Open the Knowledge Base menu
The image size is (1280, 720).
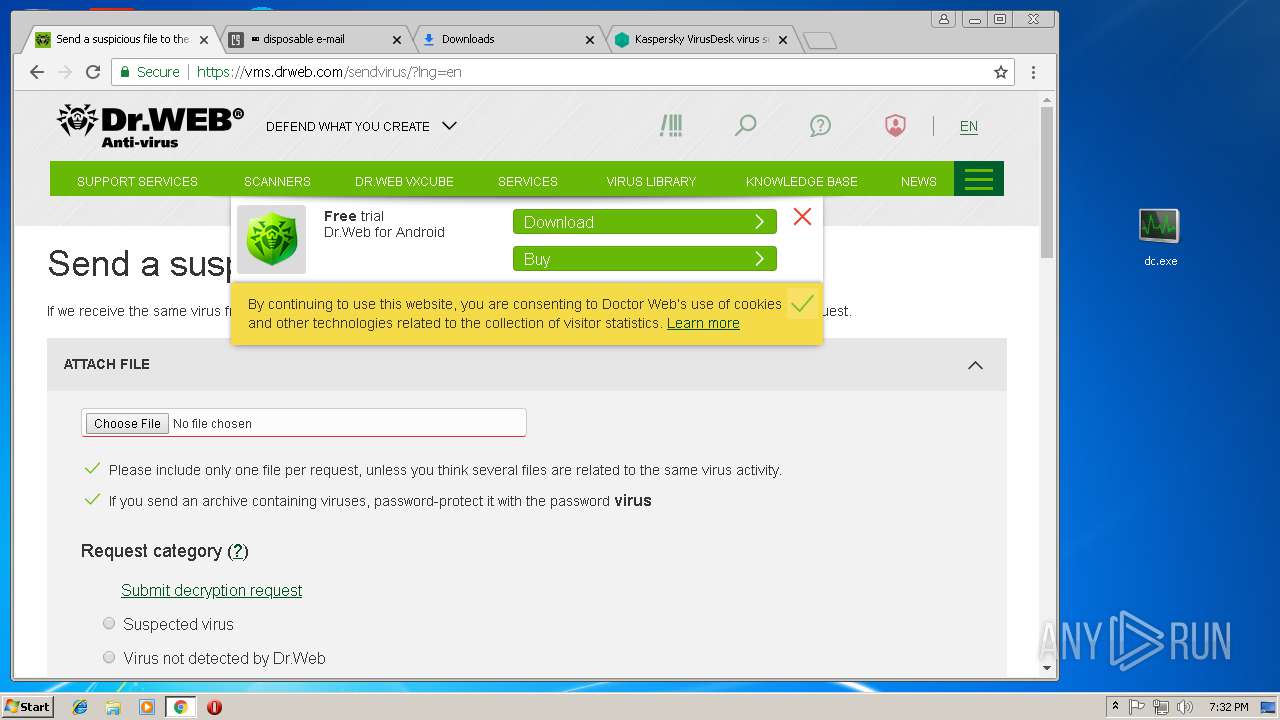pos(802,181)
